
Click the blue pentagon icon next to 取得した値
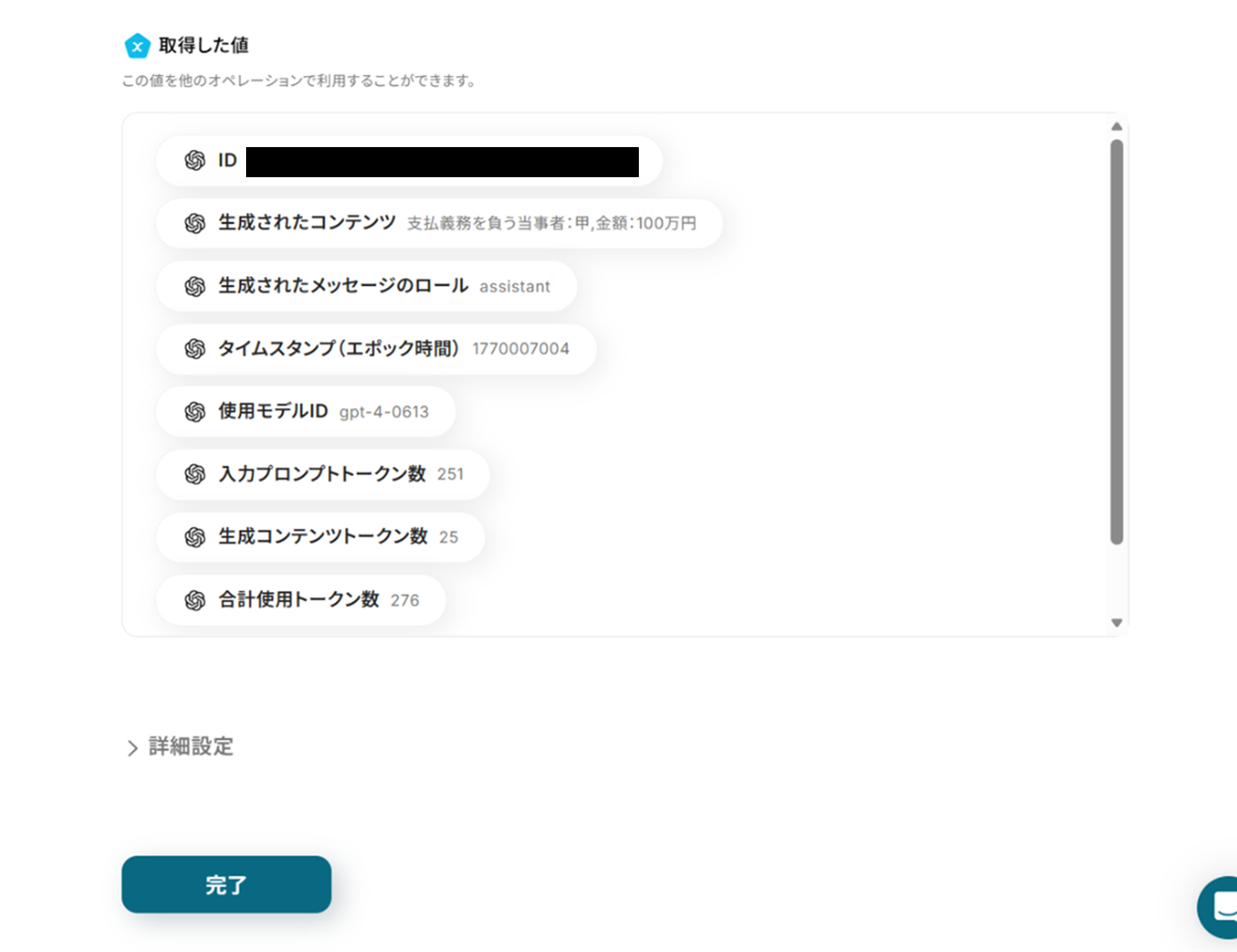pos(137,46)
